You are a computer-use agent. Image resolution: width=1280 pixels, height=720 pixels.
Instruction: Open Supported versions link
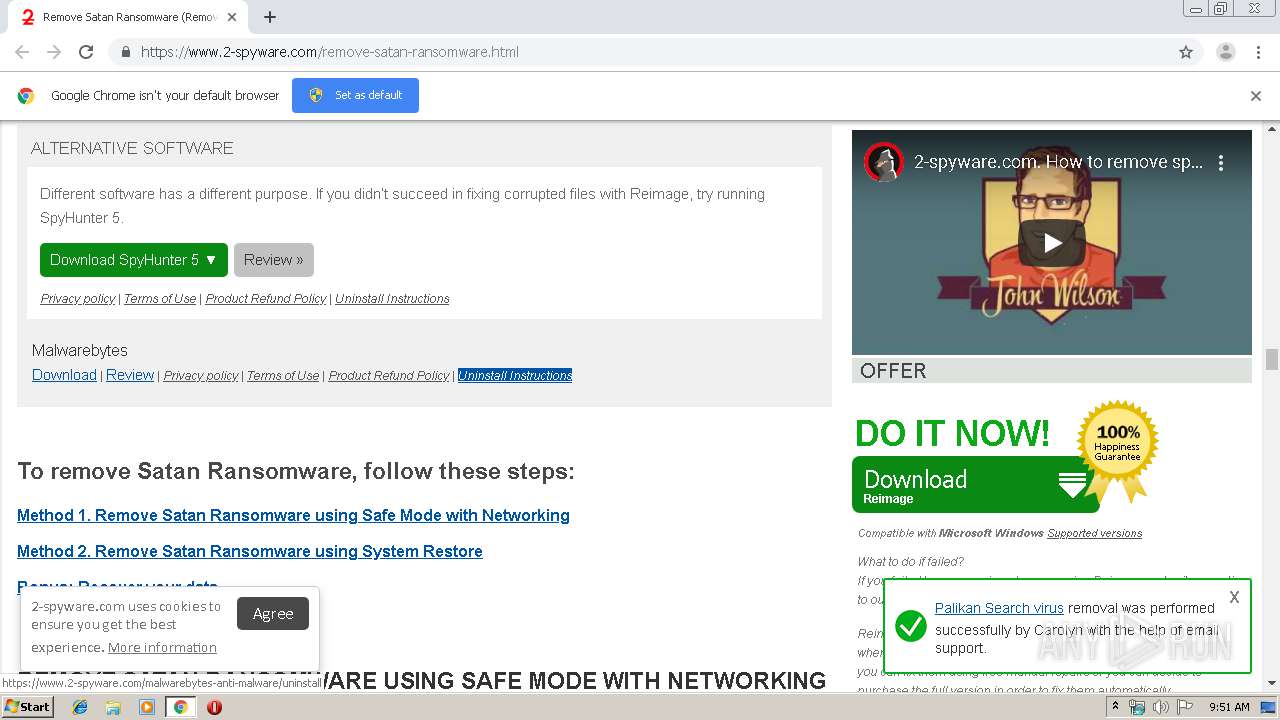click(1094, 533)
